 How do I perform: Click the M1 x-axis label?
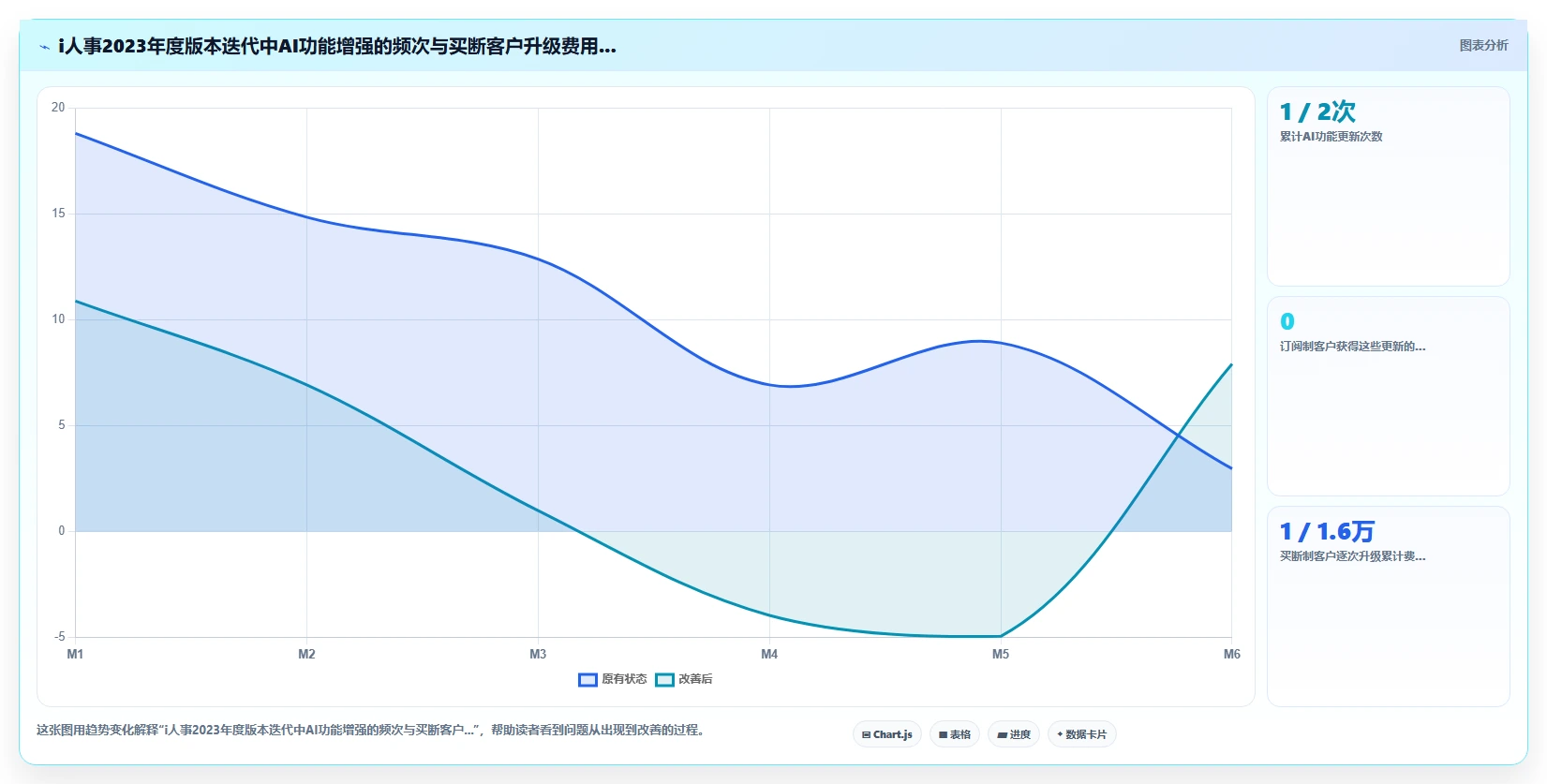click(x=75, y=654)
